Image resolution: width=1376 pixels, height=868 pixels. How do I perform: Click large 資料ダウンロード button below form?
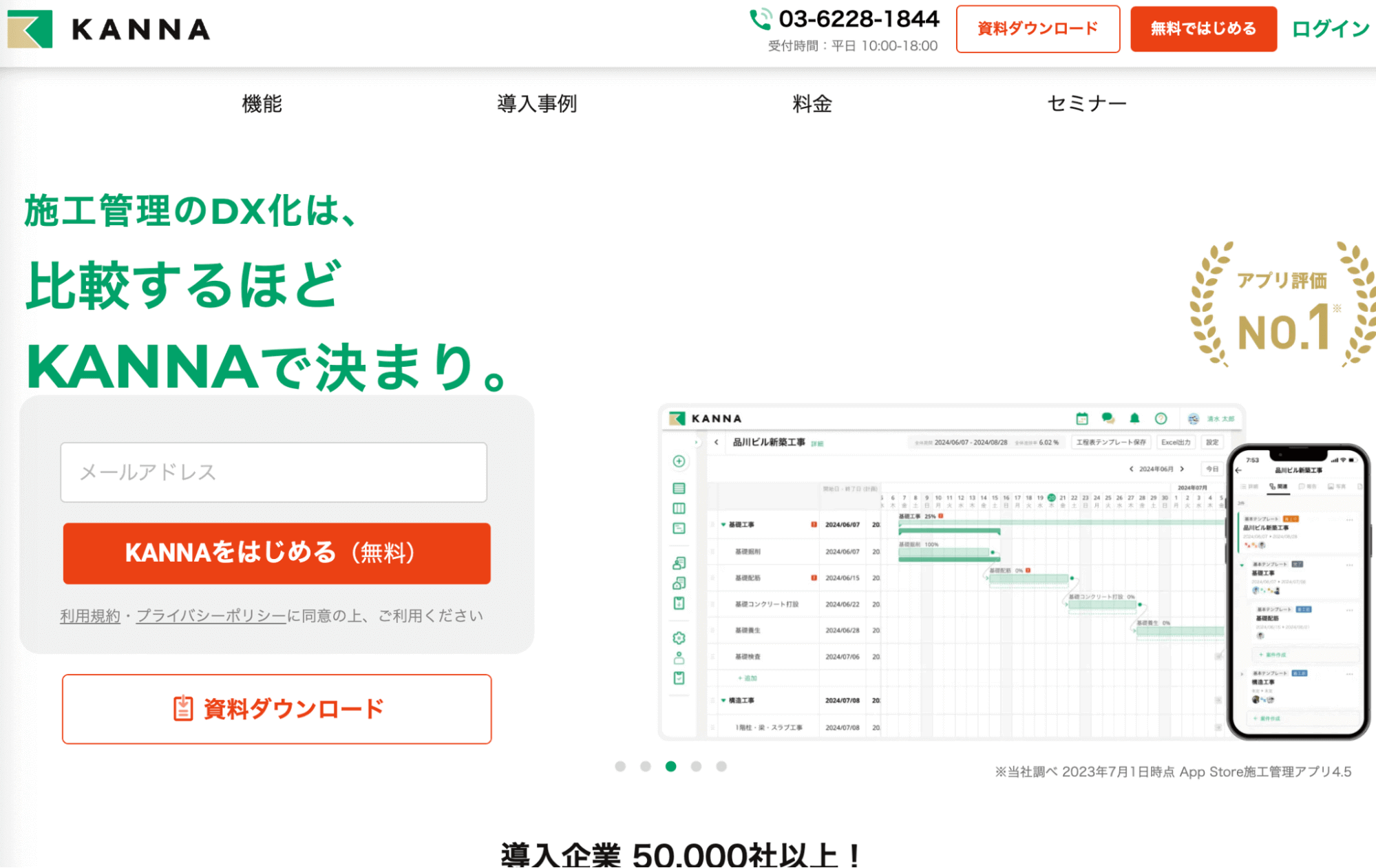click(x=277, y=709)
